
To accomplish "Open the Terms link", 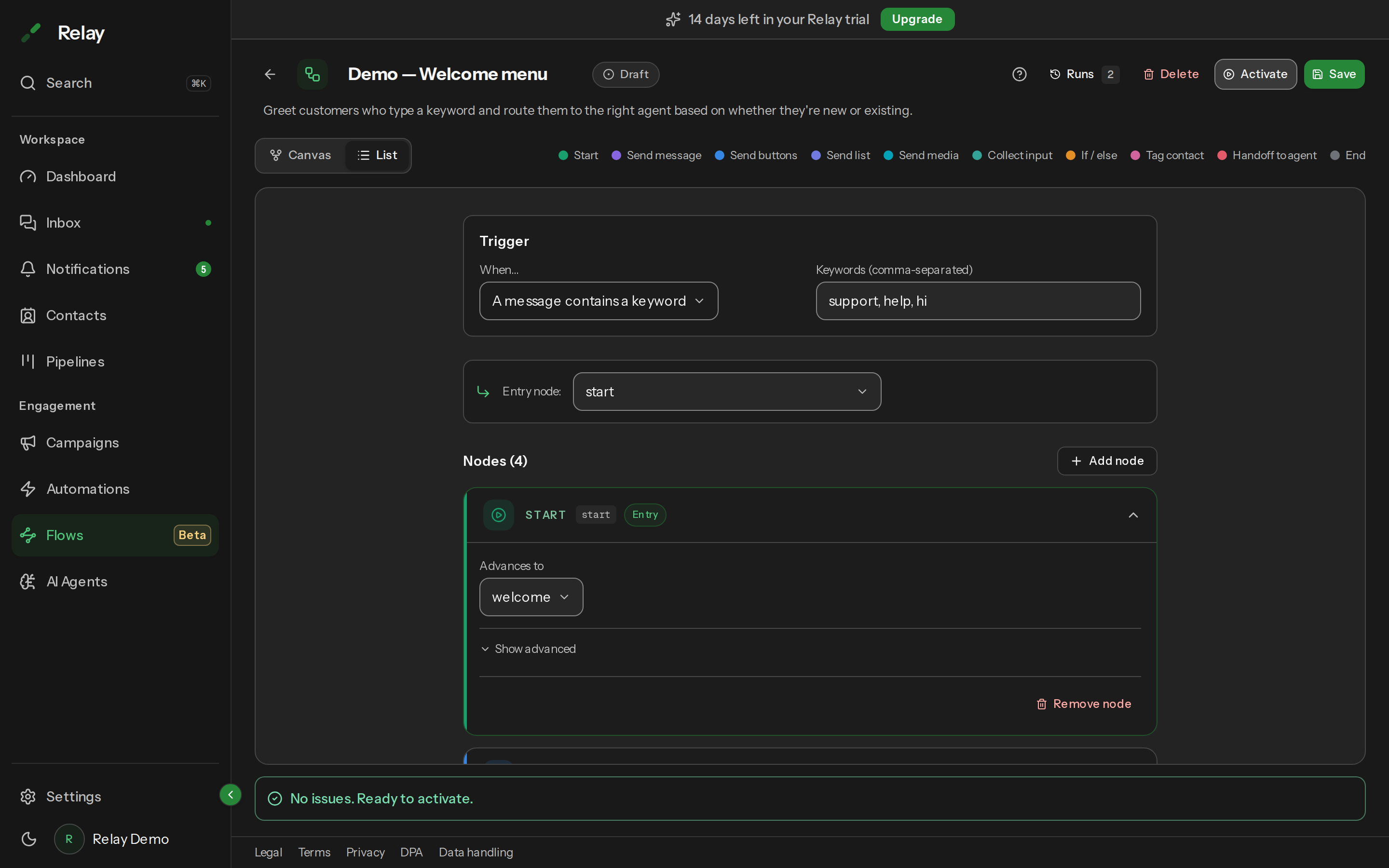I will [314, 853].
